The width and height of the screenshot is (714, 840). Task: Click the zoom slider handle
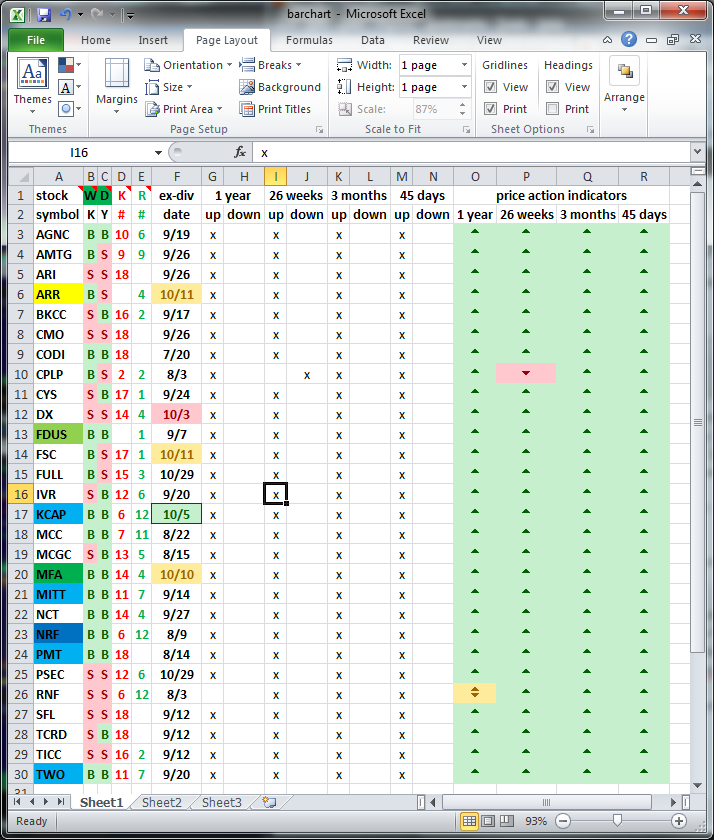click(x=618, y=821)
